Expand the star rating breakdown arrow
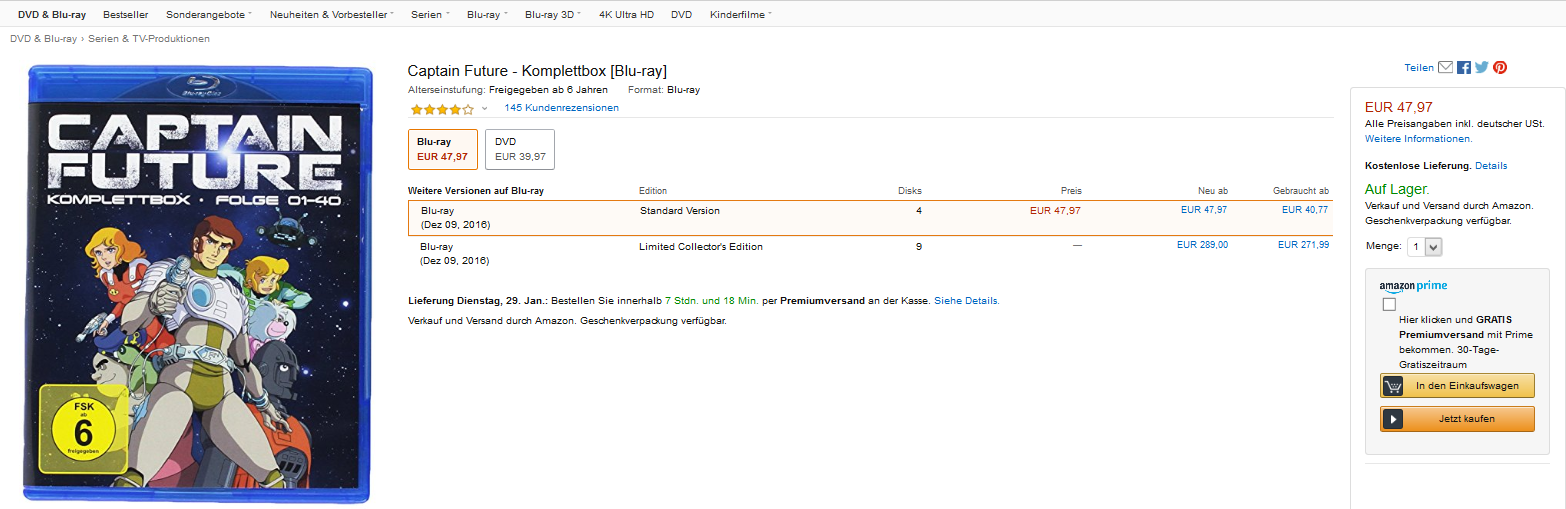The image size is (1566, 509). (x=485, y=109)
